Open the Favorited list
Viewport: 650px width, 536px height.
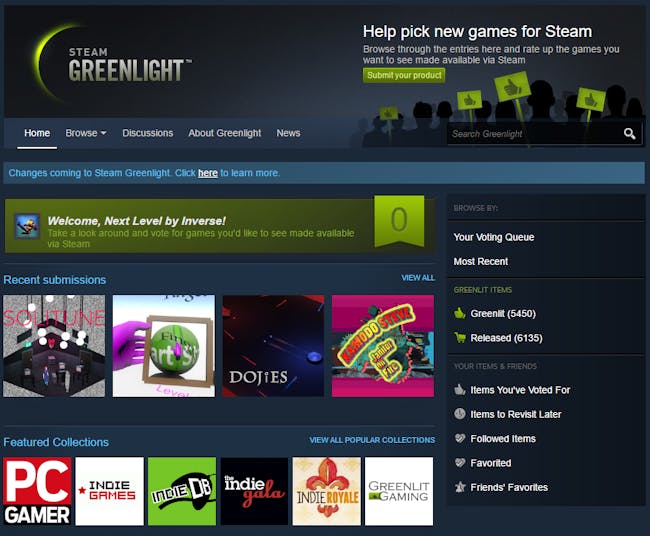click(x=491, y=463)
